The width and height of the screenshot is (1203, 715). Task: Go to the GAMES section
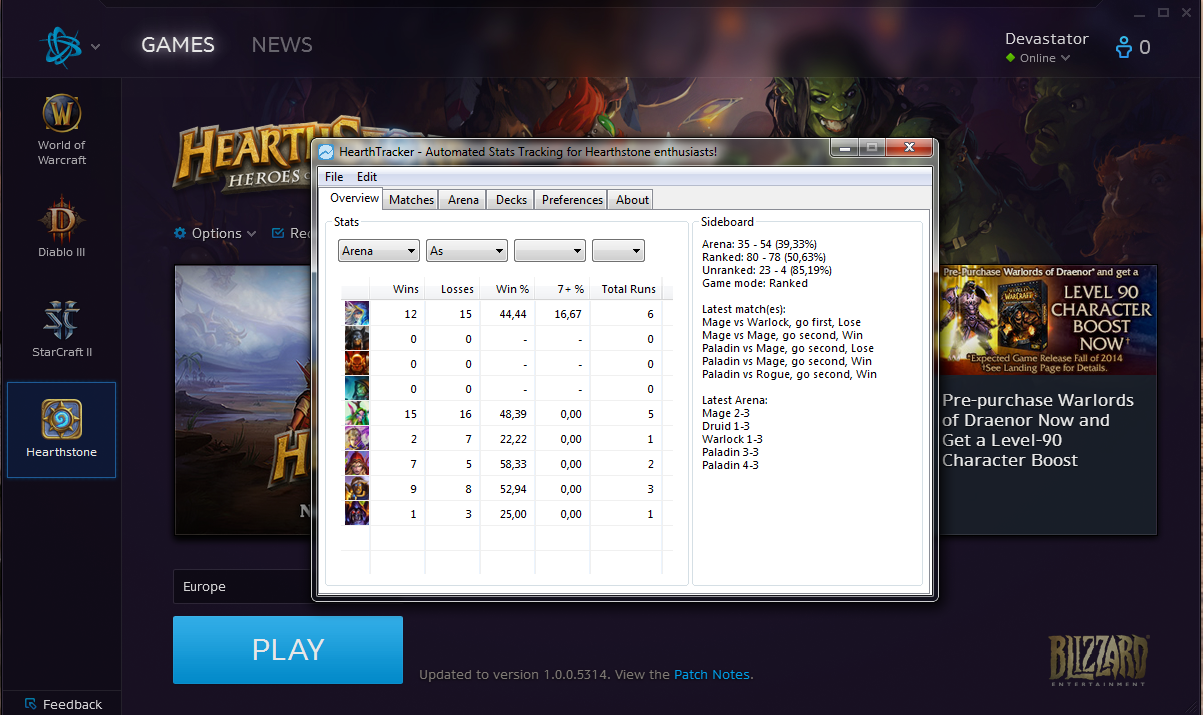178,45
